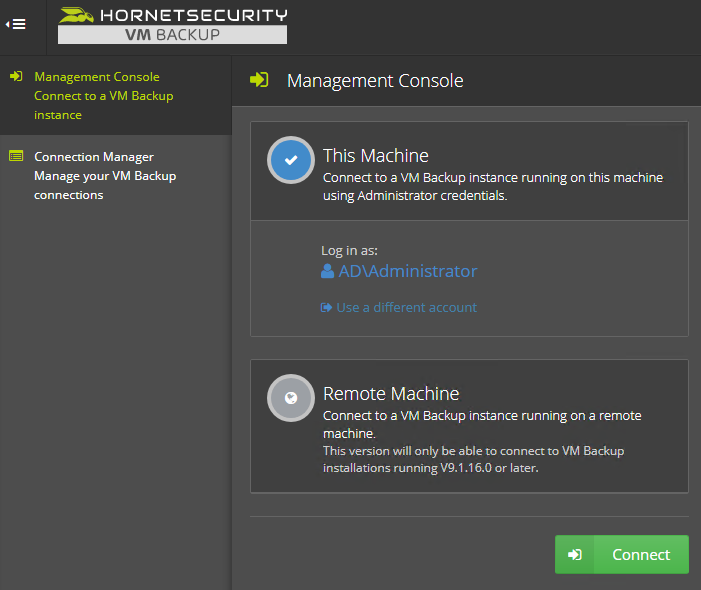
Task: Click the AD\Administrator account name
Action: click(408, 271)
